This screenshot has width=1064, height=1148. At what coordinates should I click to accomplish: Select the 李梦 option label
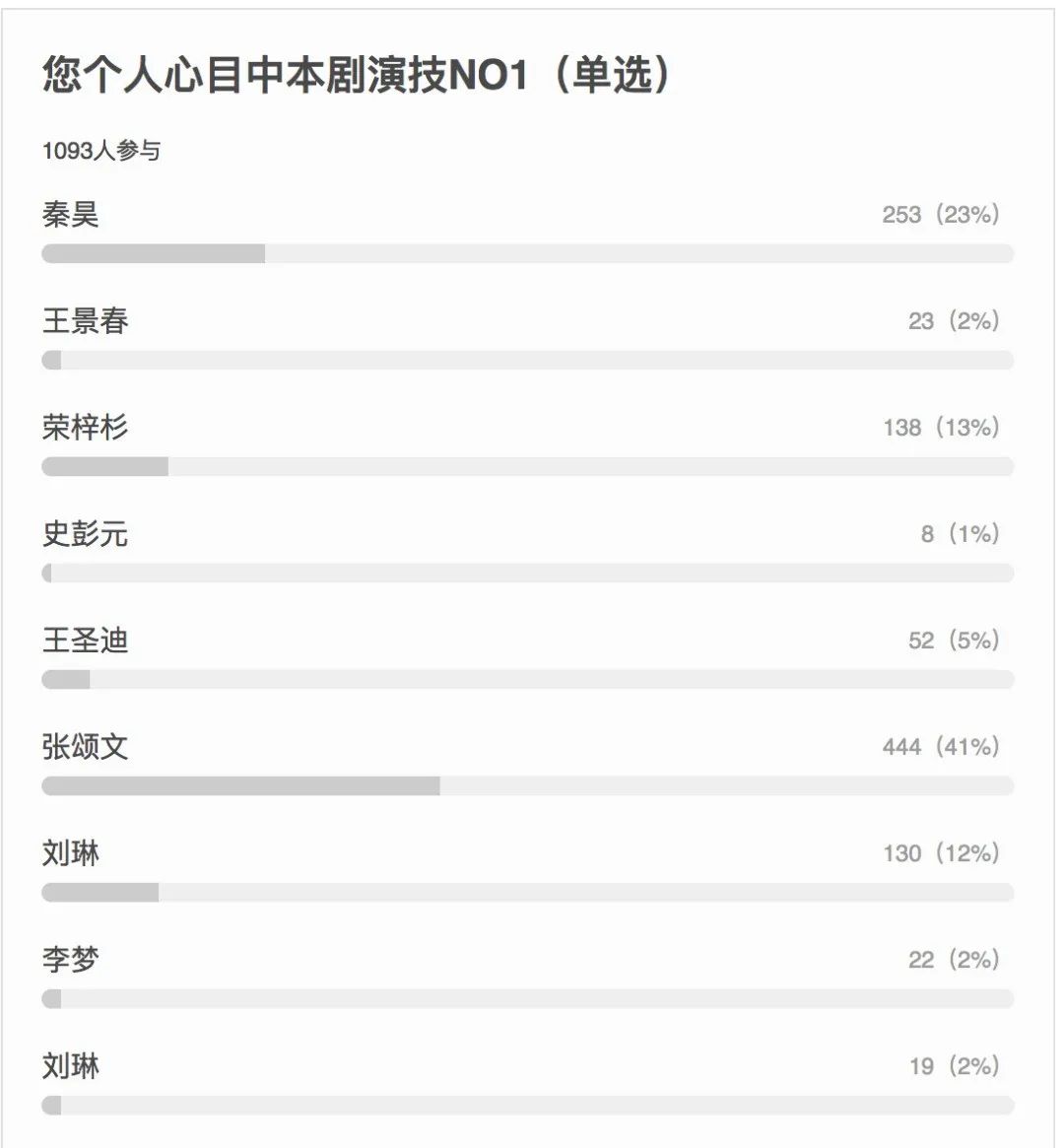click(70, 960)
